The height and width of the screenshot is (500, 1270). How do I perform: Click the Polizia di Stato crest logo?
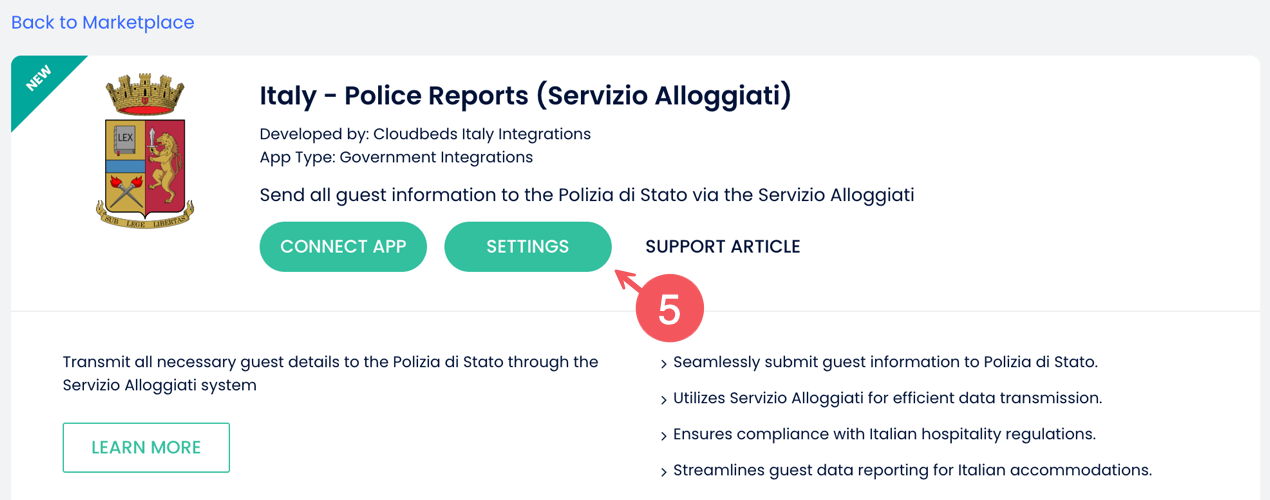(144, 152)
